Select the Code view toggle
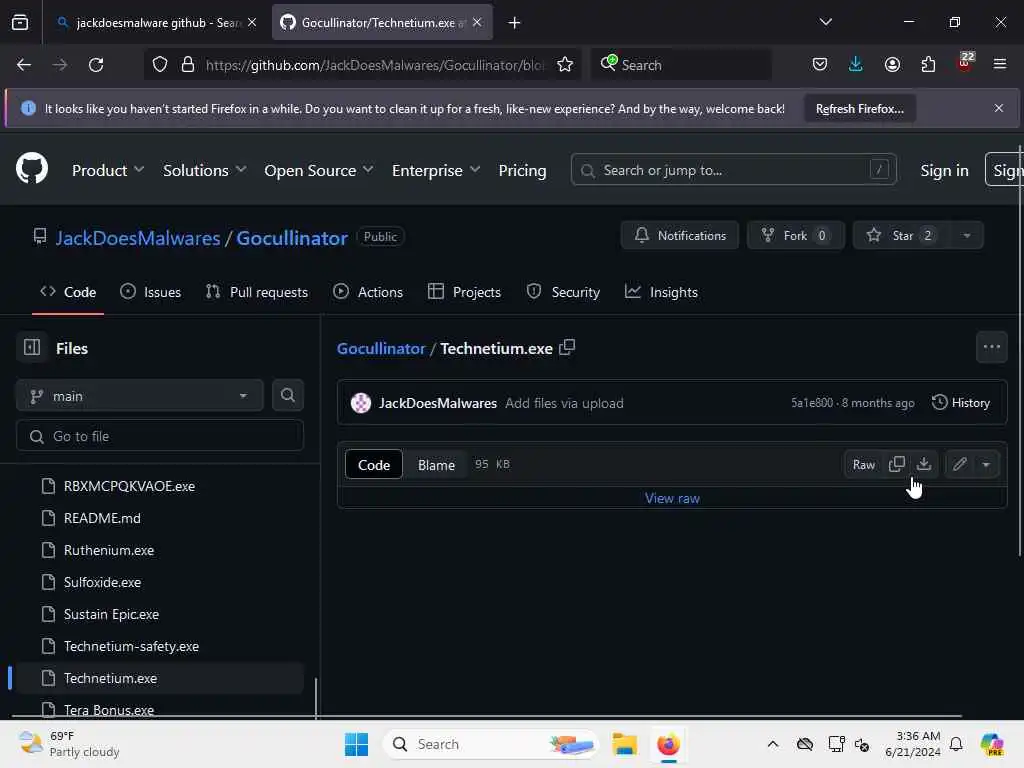The image size is (1024, 768). pyautogui.click(x=374, y=464)
